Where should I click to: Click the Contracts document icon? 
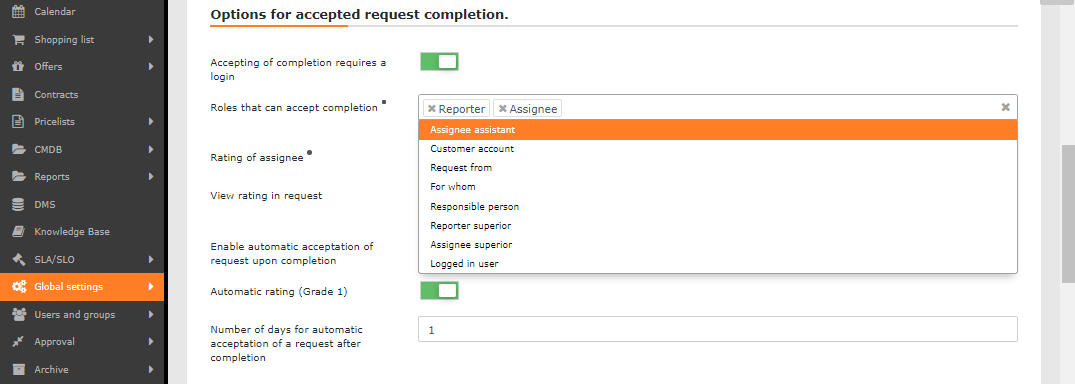[19, 95]
